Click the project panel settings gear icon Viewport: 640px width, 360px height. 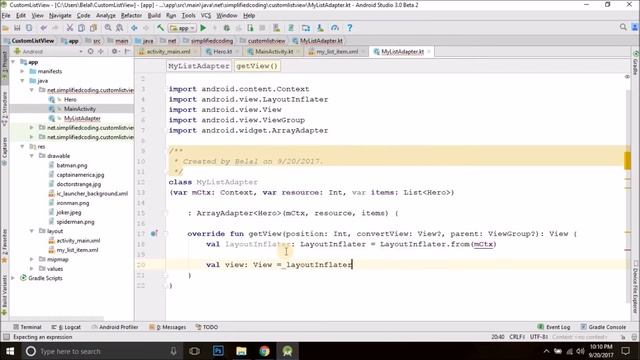[x=115, y=51]
